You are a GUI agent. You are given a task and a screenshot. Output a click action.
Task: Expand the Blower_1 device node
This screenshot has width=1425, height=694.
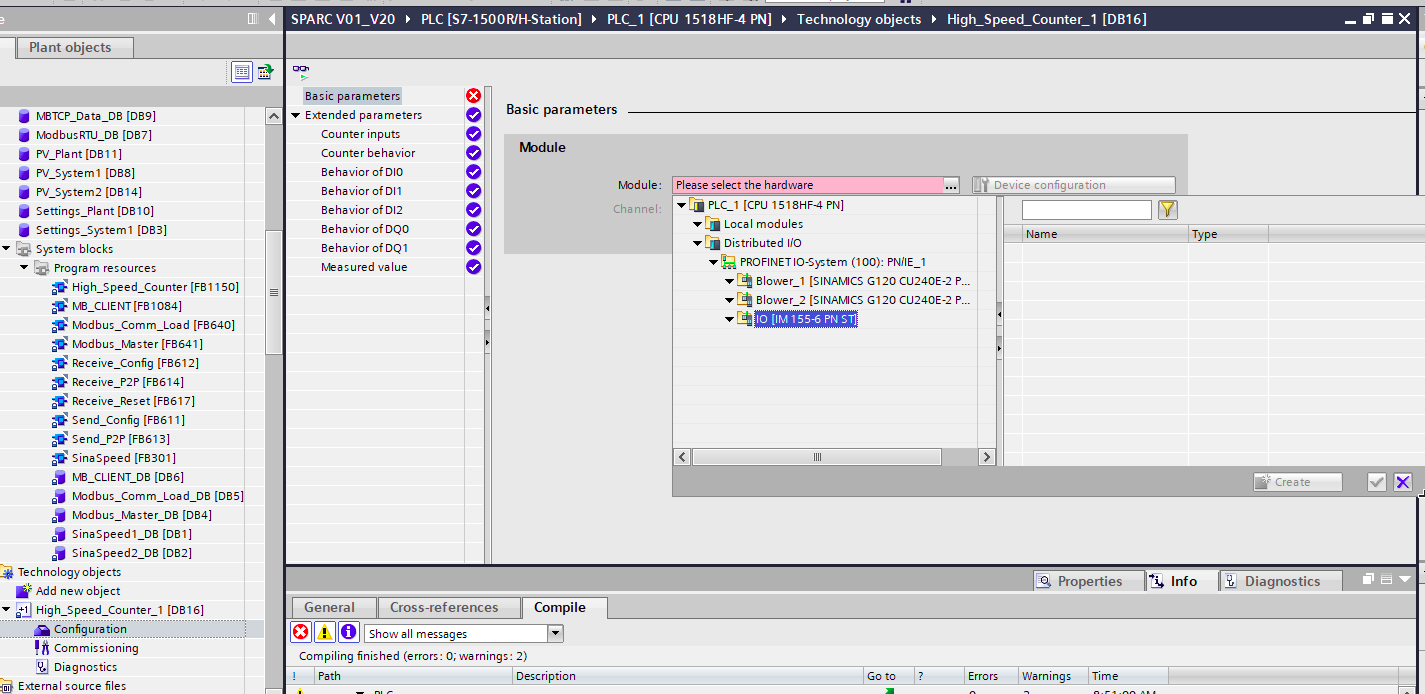click(x=730, y=281)
